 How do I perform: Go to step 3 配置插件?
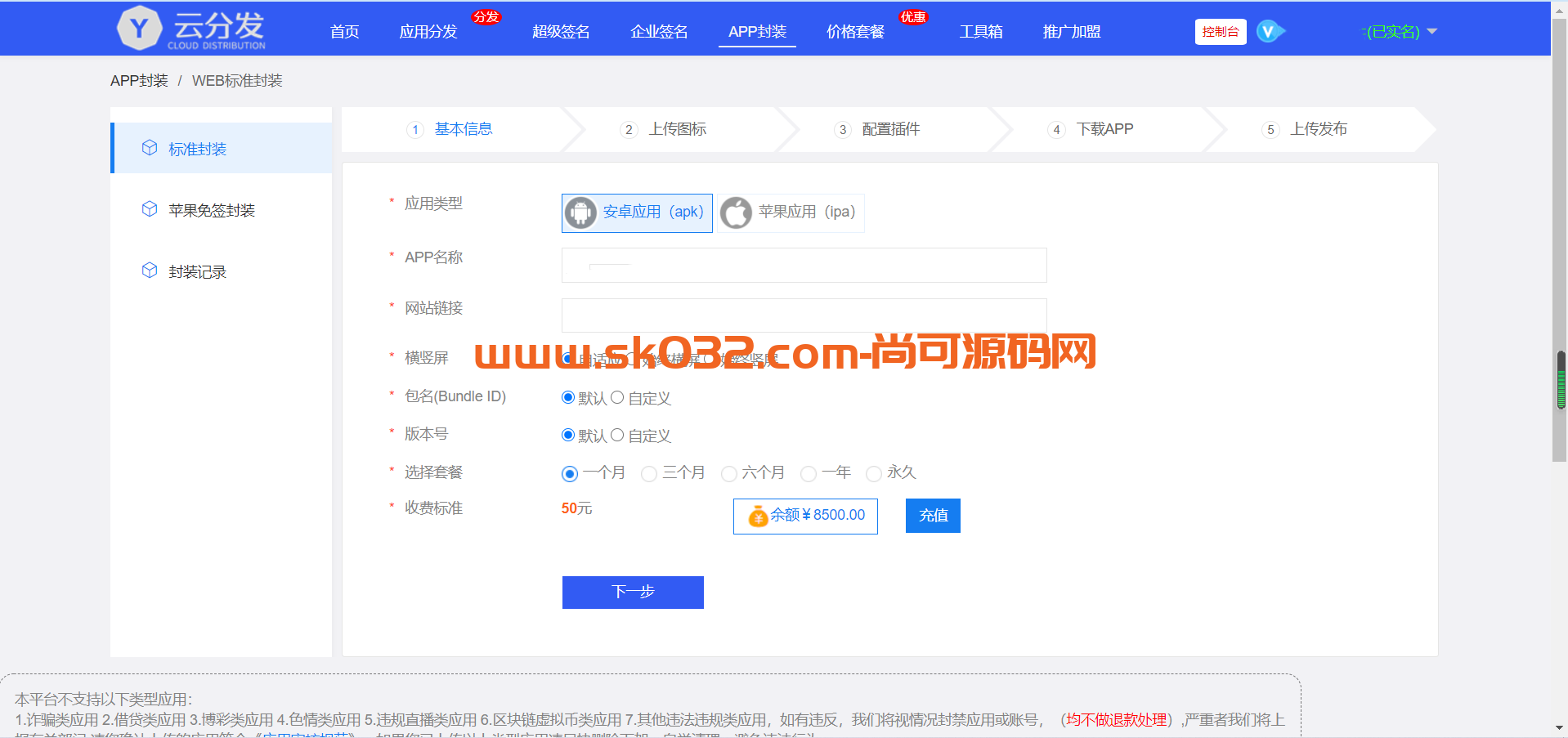point(877,129)
